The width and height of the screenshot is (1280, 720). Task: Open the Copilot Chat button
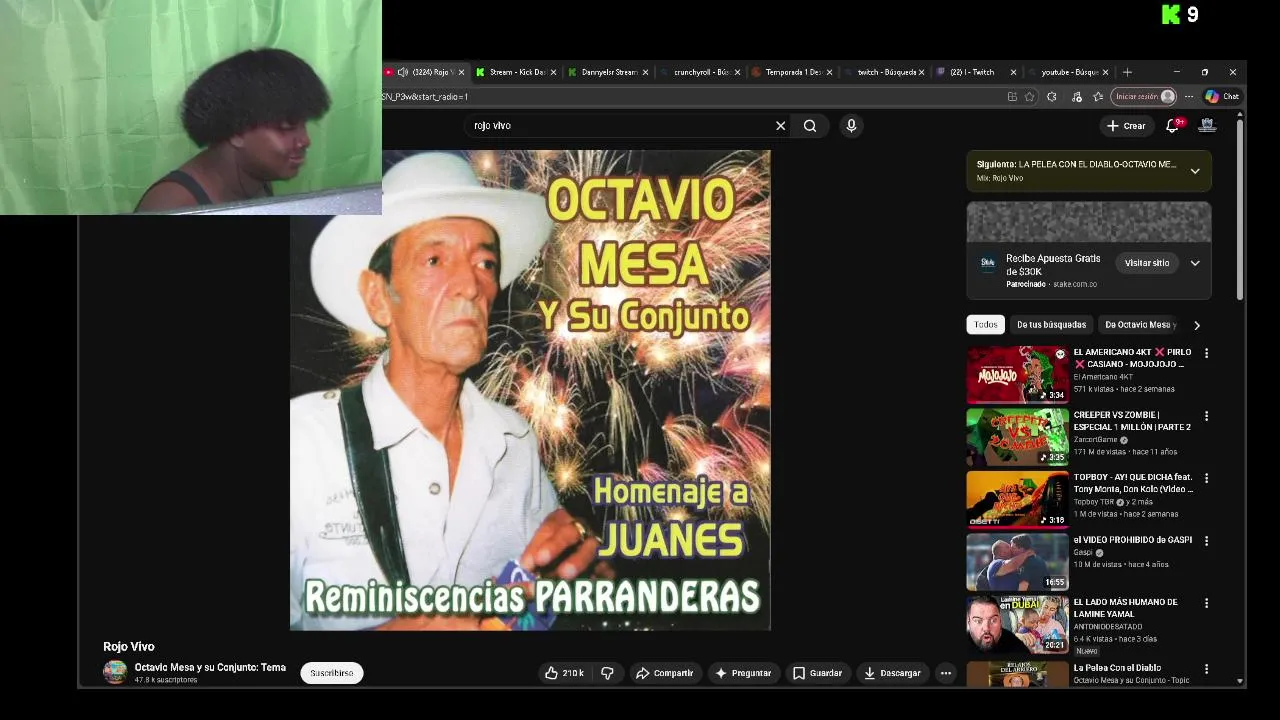(1222, 97)
